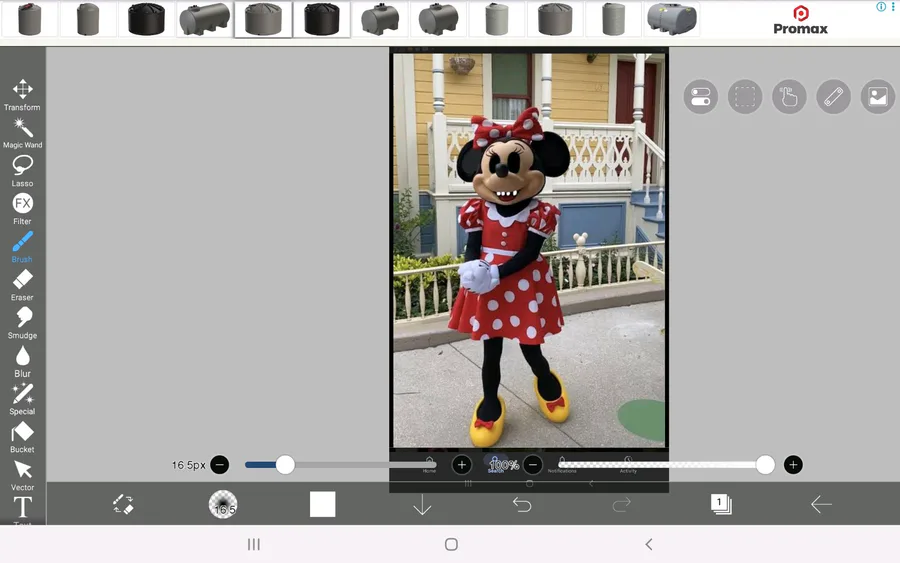Open Android recent apps button

coord(254,544)
